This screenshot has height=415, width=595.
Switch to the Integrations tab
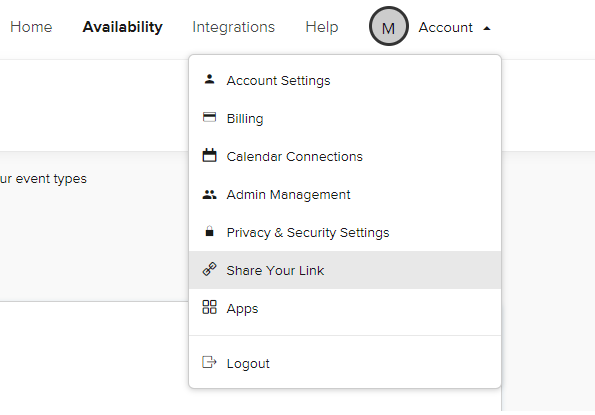[233, 27]
